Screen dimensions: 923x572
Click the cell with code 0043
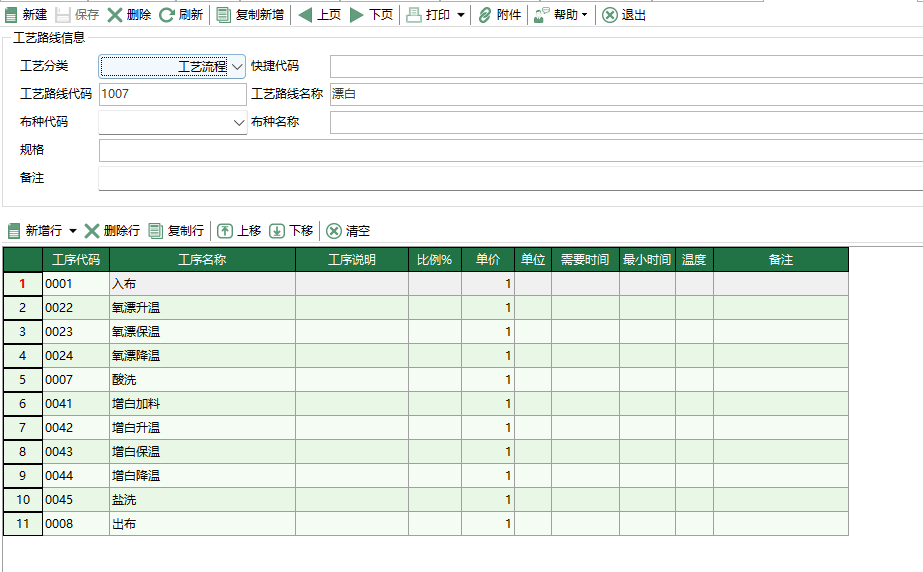click(76, 452)
